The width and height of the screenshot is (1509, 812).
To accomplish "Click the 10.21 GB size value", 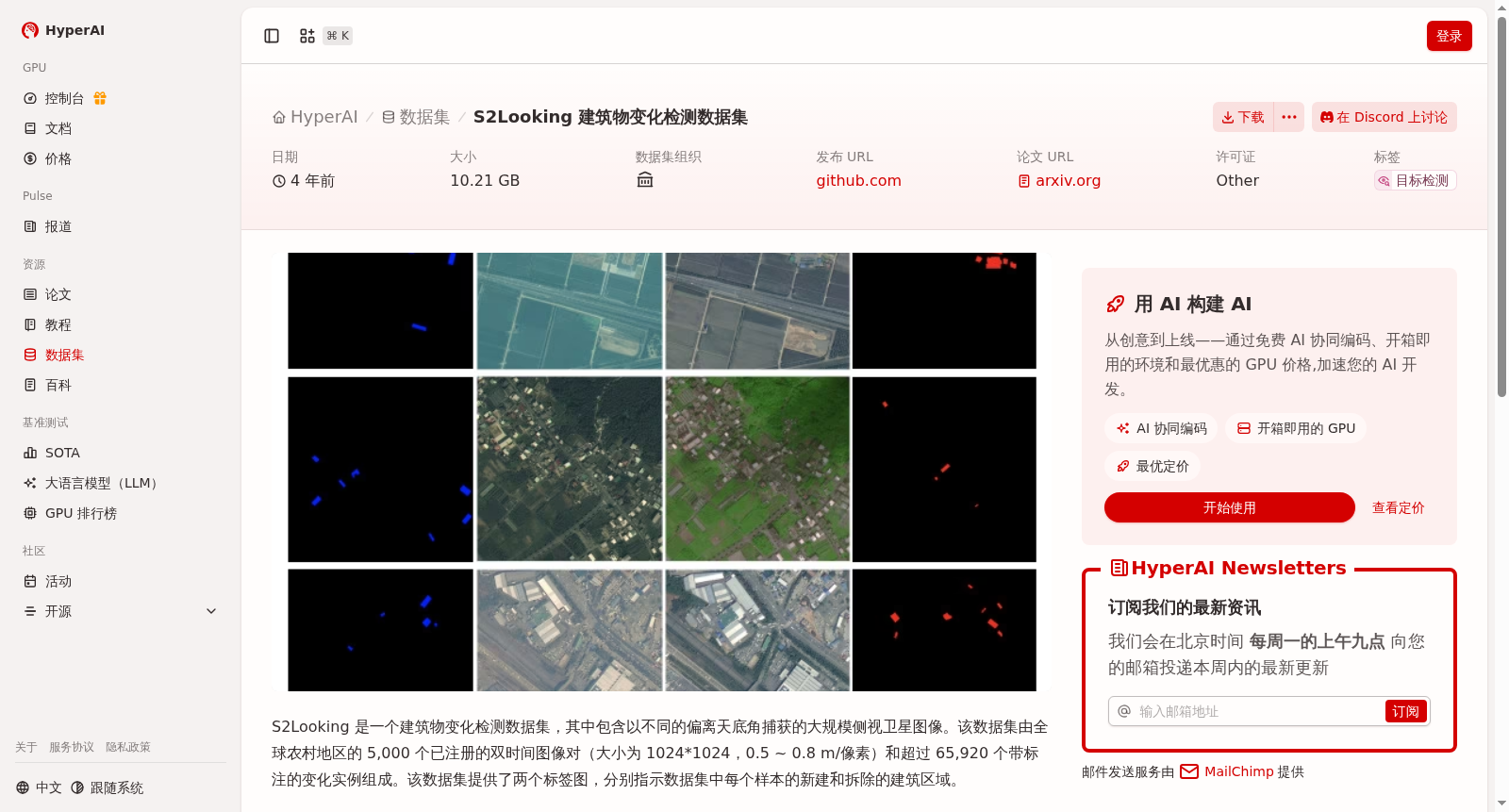I will click(x=485, y=180).
